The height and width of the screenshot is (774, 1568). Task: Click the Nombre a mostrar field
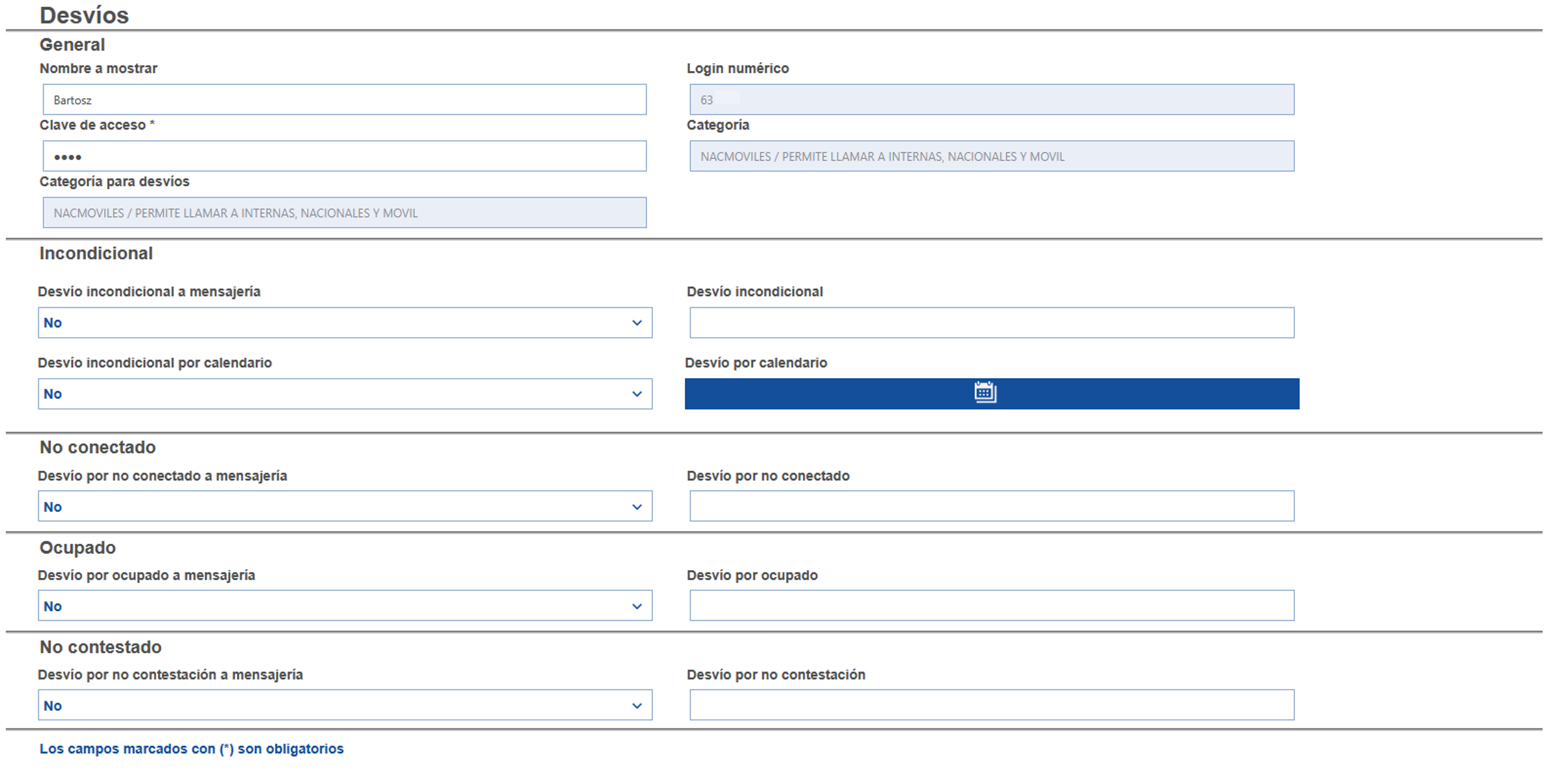(345, 100)
